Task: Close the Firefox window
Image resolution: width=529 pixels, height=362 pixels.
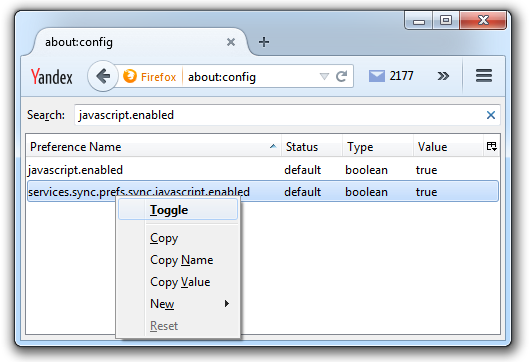Action: pyautogui.click(x=483, y=20)
